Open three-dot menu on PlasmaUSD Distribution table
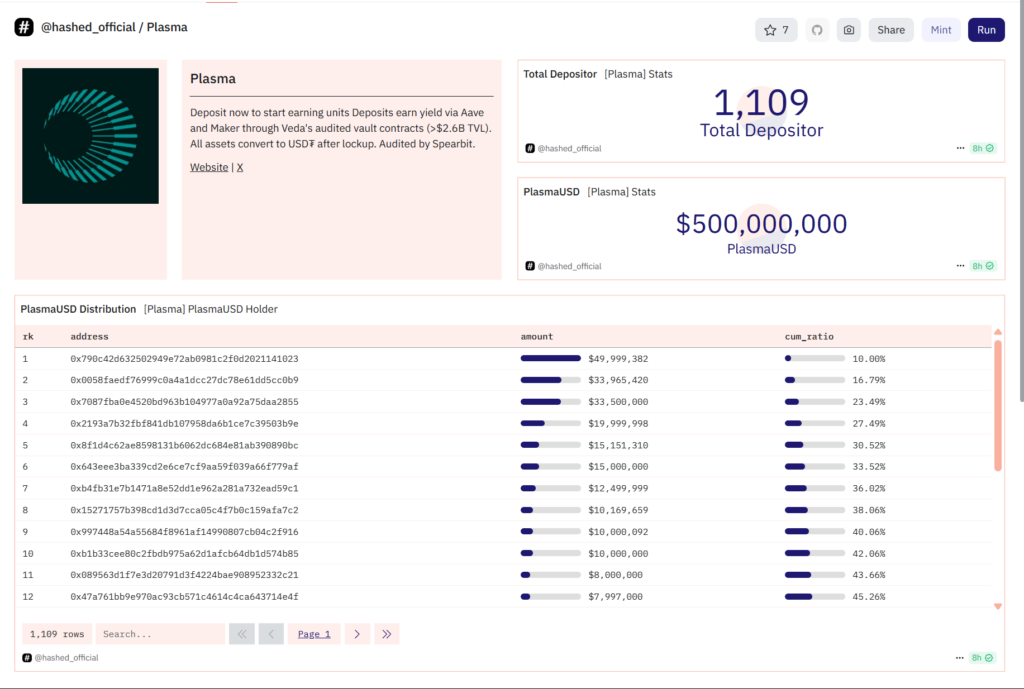The width and height of the screenshot is (1024, 689). 959,658
